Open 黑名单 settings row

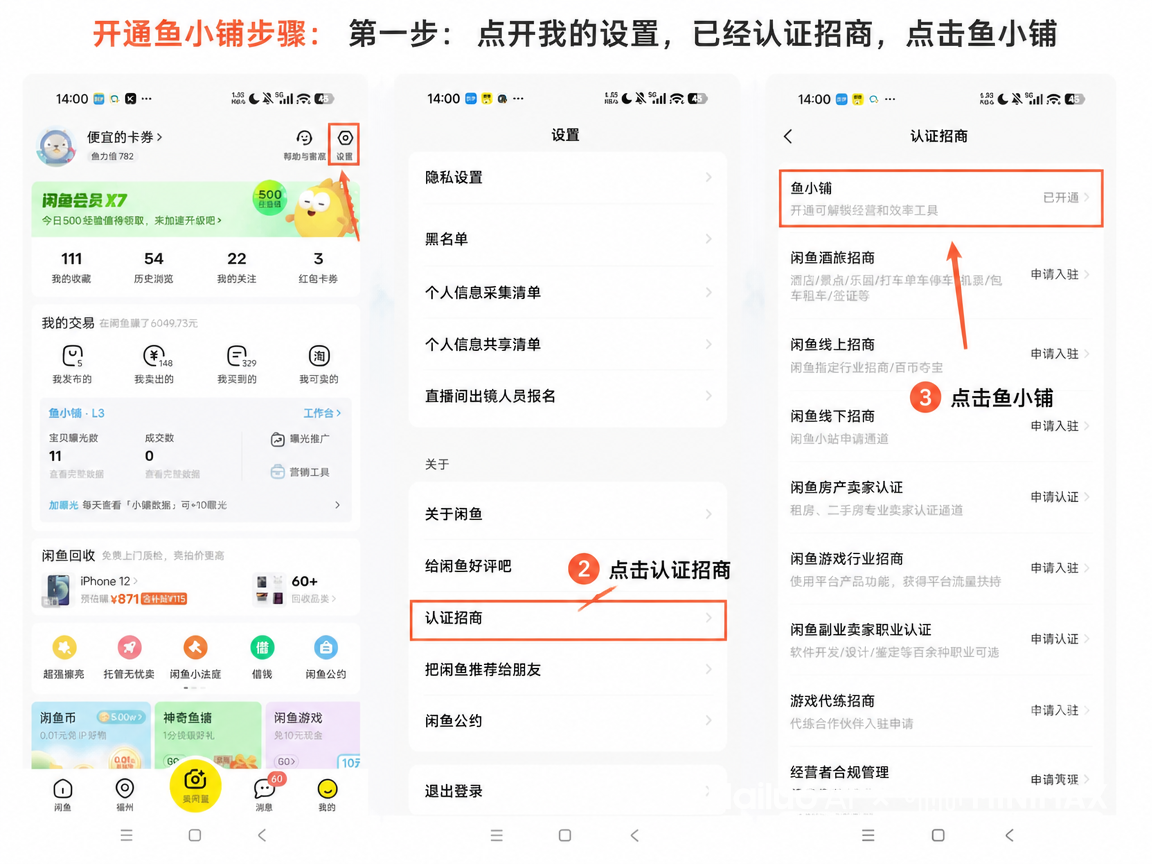pos(568,239)
